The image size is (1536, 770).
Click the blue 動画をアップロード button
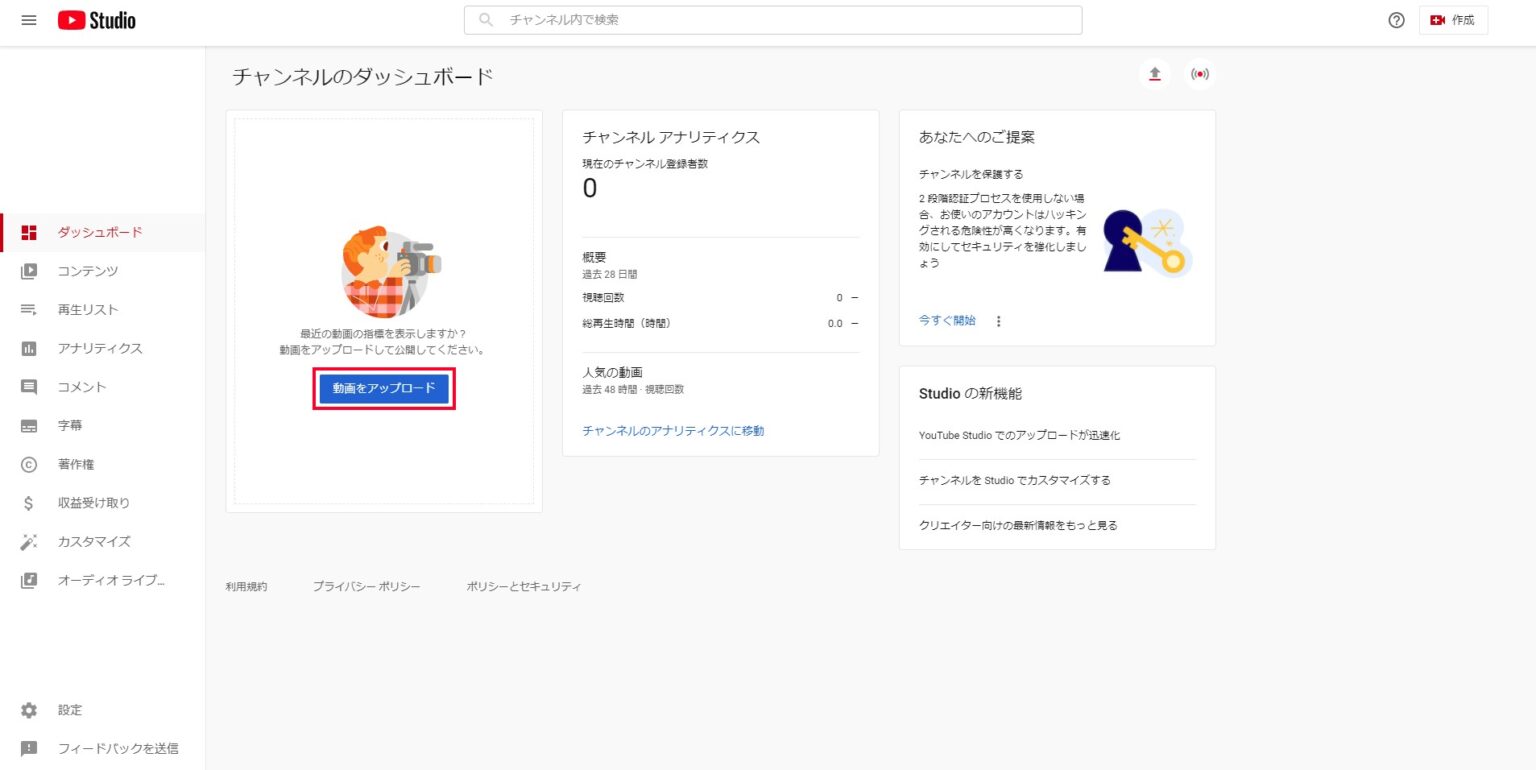tap(384, 388)
